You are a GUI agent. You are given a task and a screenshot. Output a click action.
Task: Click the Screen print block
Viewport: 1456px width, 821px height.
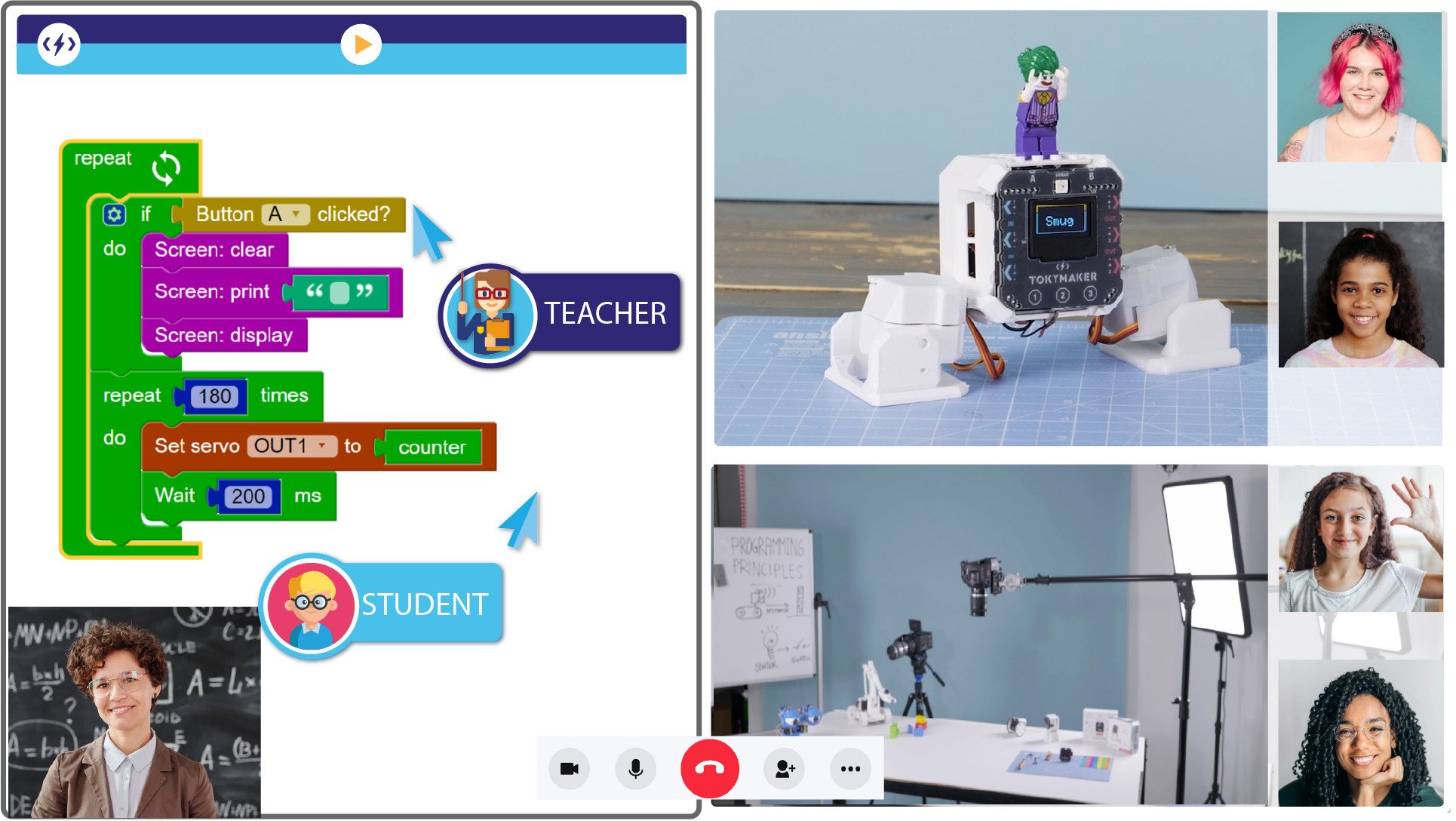point(215,291)
